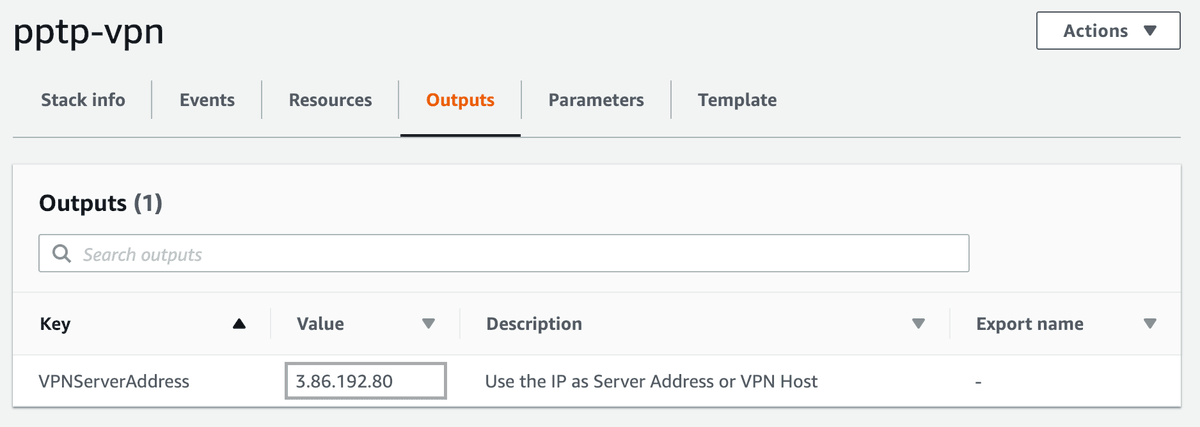Click the Description column sort arrow
Screen dimensions: 1200x427
coord(918,324)
